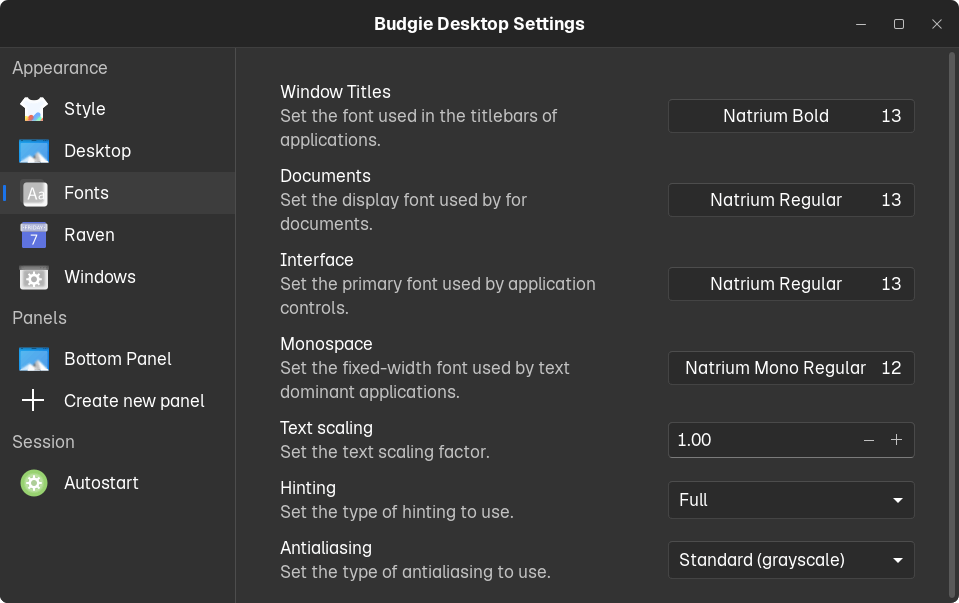Increase text scaling with plus button
Screen dimensions: 959x603
pyautogui.click(x=896, y=440)
